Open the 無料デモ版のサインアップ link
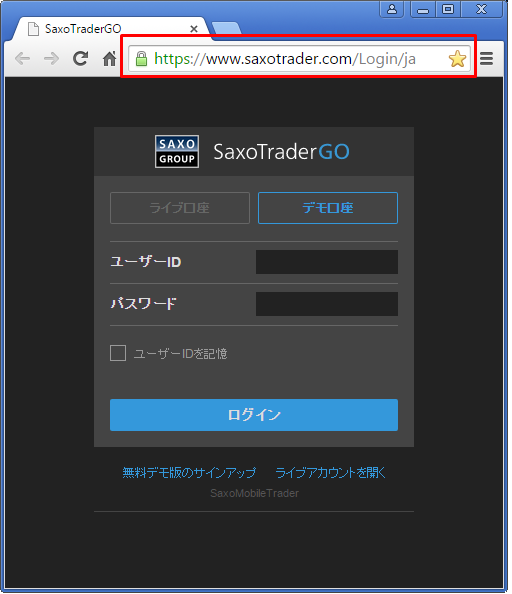This screenshot has width=512, height=594. (x=189, y=472)
